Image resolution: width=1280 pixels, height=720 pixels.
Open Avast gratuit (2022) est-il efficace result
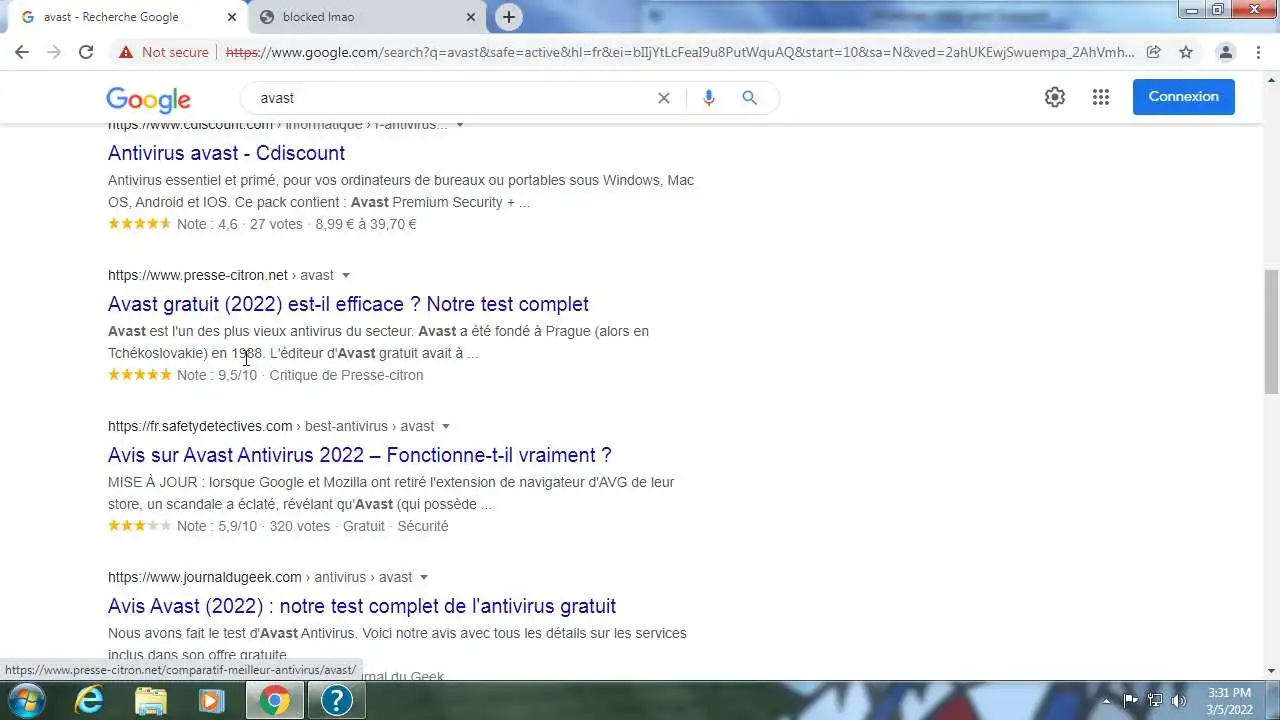[x=348, y=304]
